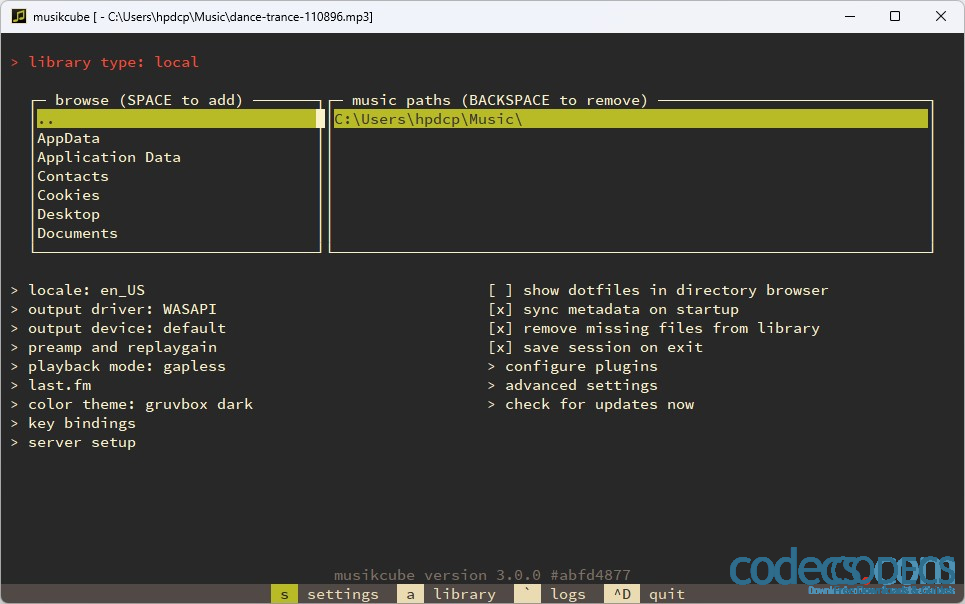
Task: Open the locale: en_US setting
Action: click(78, 290)
